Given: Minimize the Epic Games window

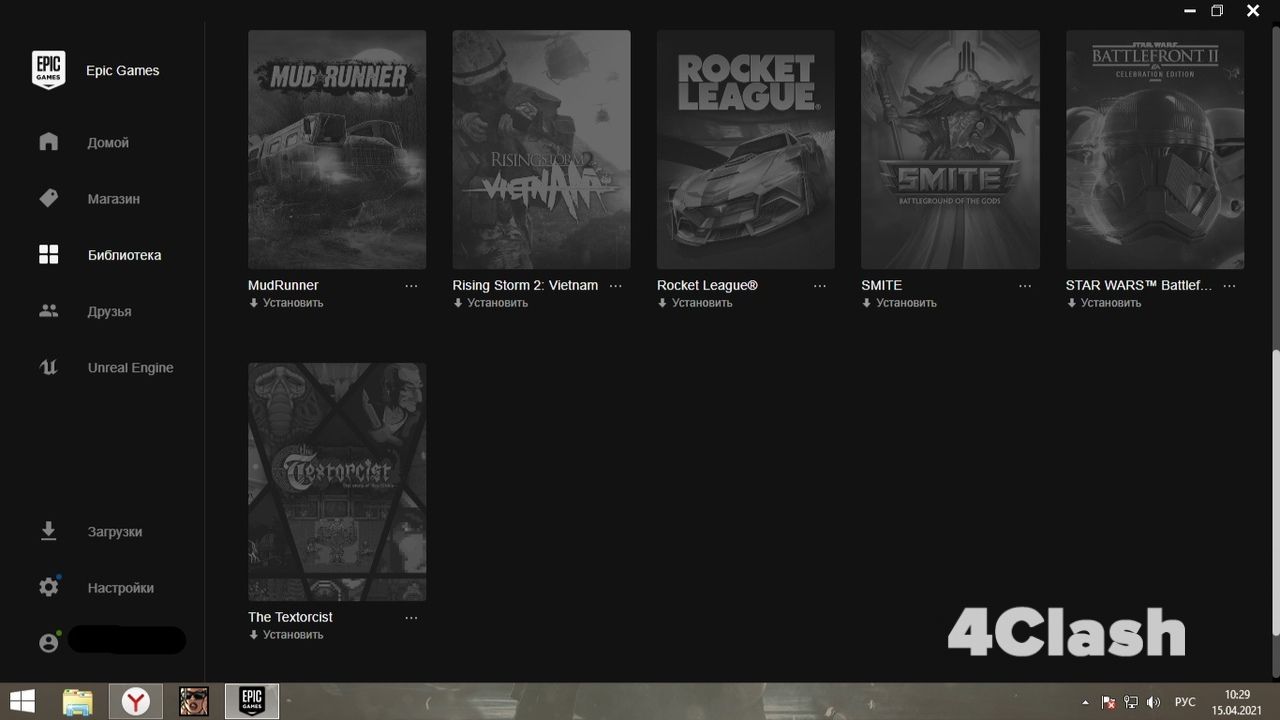Looking at the screenshot, I should click(1188, 11).
